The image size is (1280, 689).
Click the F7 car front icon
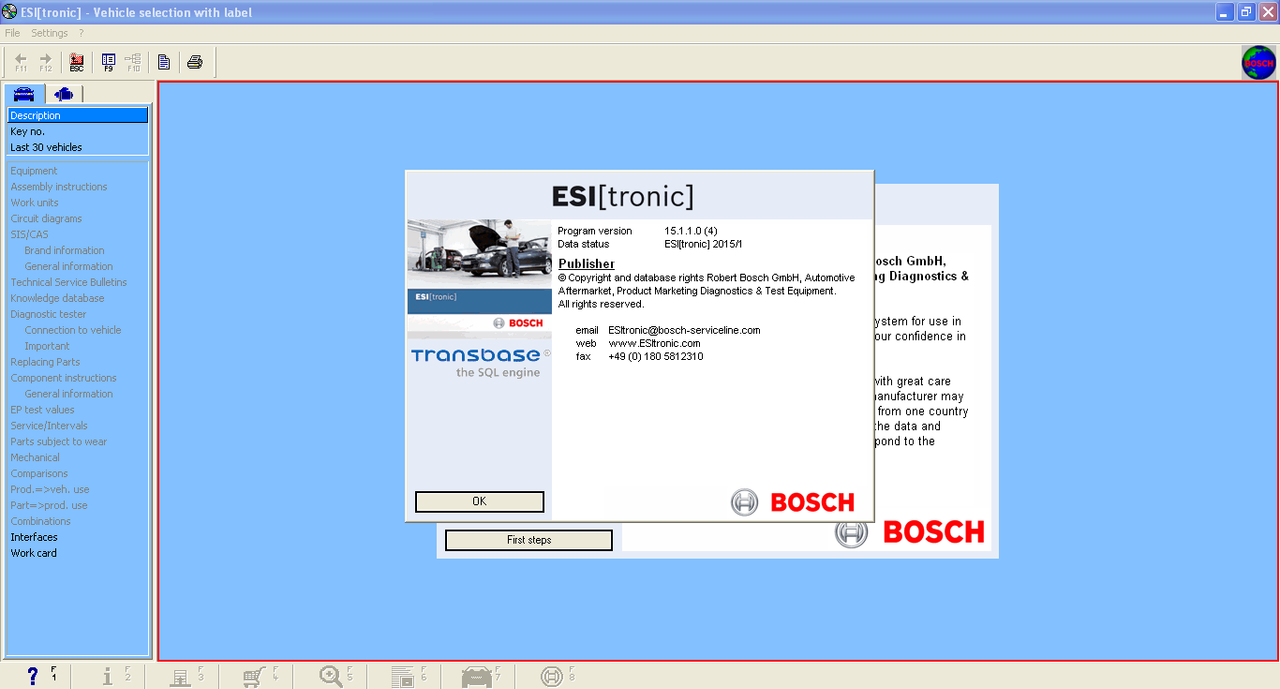coord(477,677)
